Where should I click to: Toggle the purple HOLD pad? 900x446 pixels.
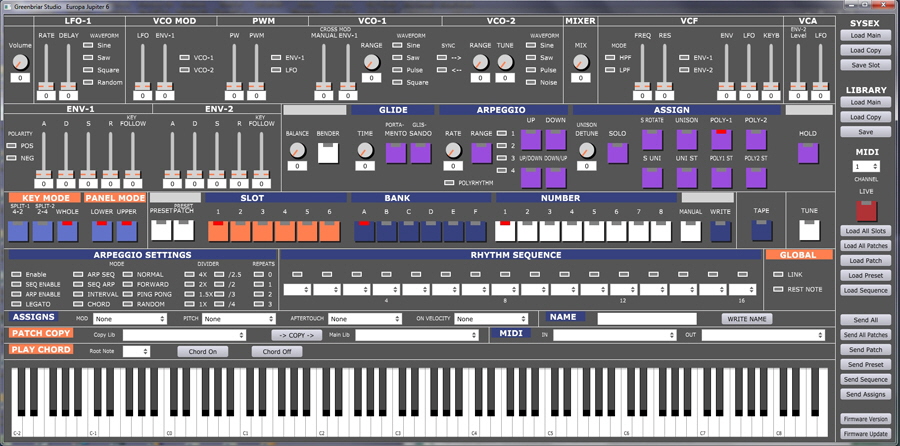[x=808, y=153]
